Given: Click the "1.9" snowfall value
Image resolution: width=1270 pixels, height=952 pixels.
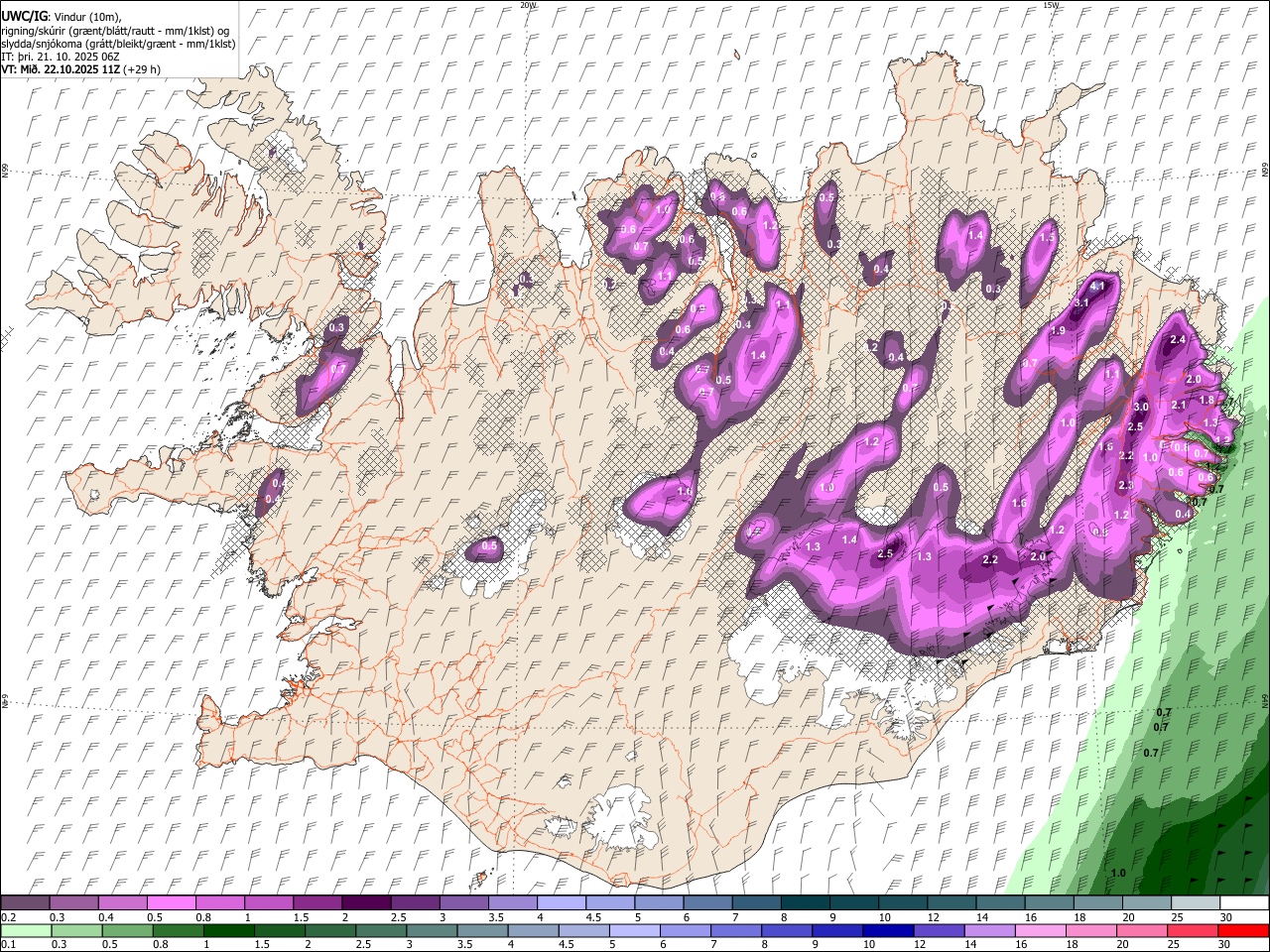Looking at the screenshot, I should (x=1058, y=331).
